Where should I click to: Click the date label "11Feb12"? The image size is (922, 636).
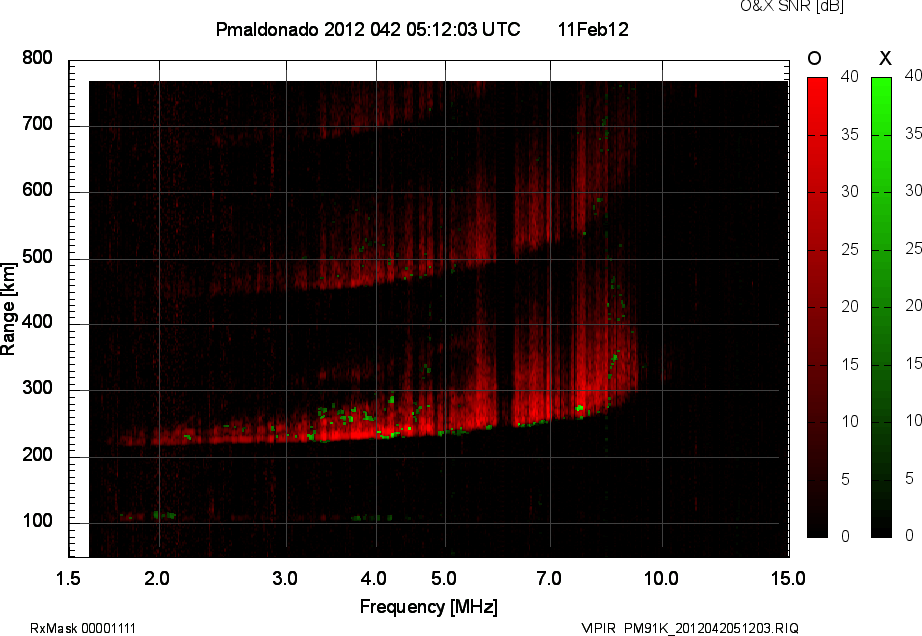click(x=593, y=30)
